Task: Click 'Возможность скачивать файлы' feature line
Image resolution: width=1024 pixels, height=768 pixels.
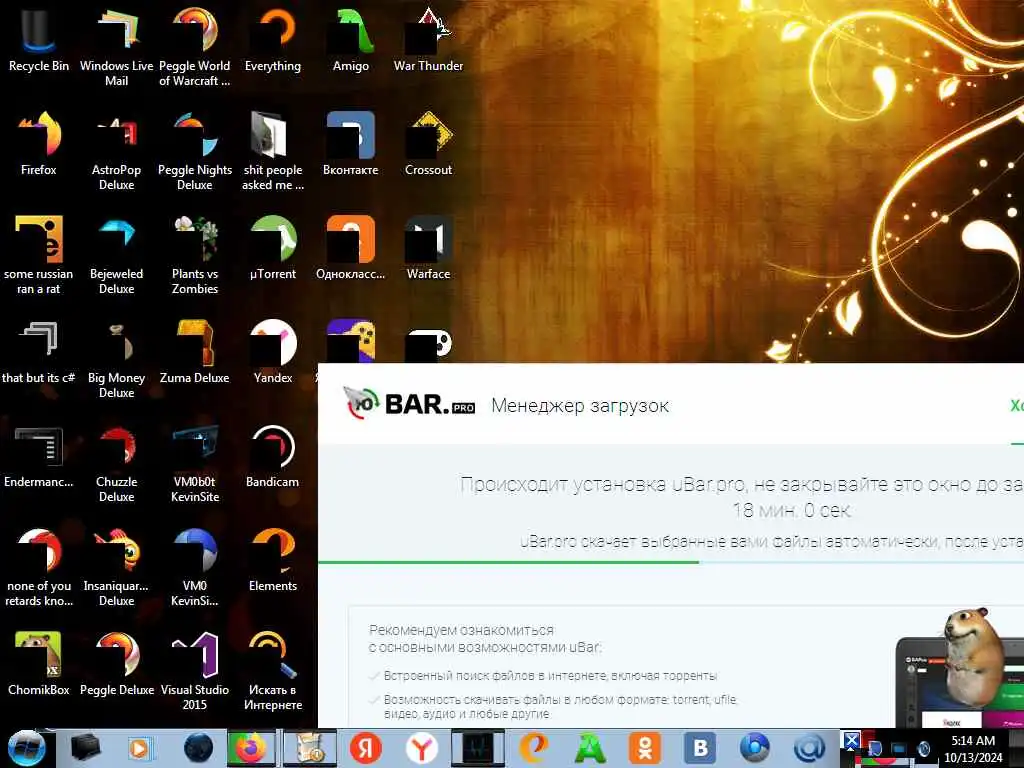Action: point(560,707)
